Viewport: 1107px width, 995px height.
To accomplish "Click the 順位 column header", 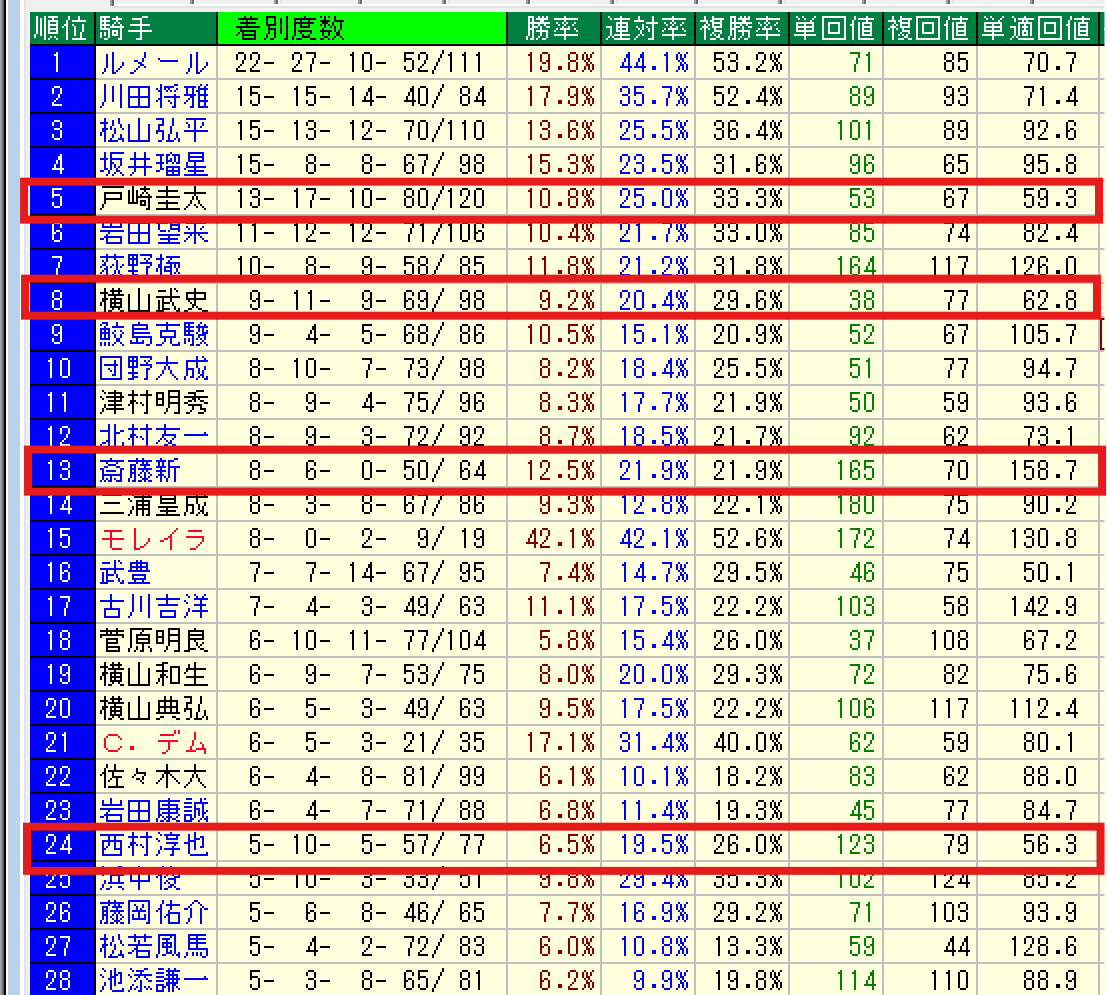I will [x=58, y=28].
